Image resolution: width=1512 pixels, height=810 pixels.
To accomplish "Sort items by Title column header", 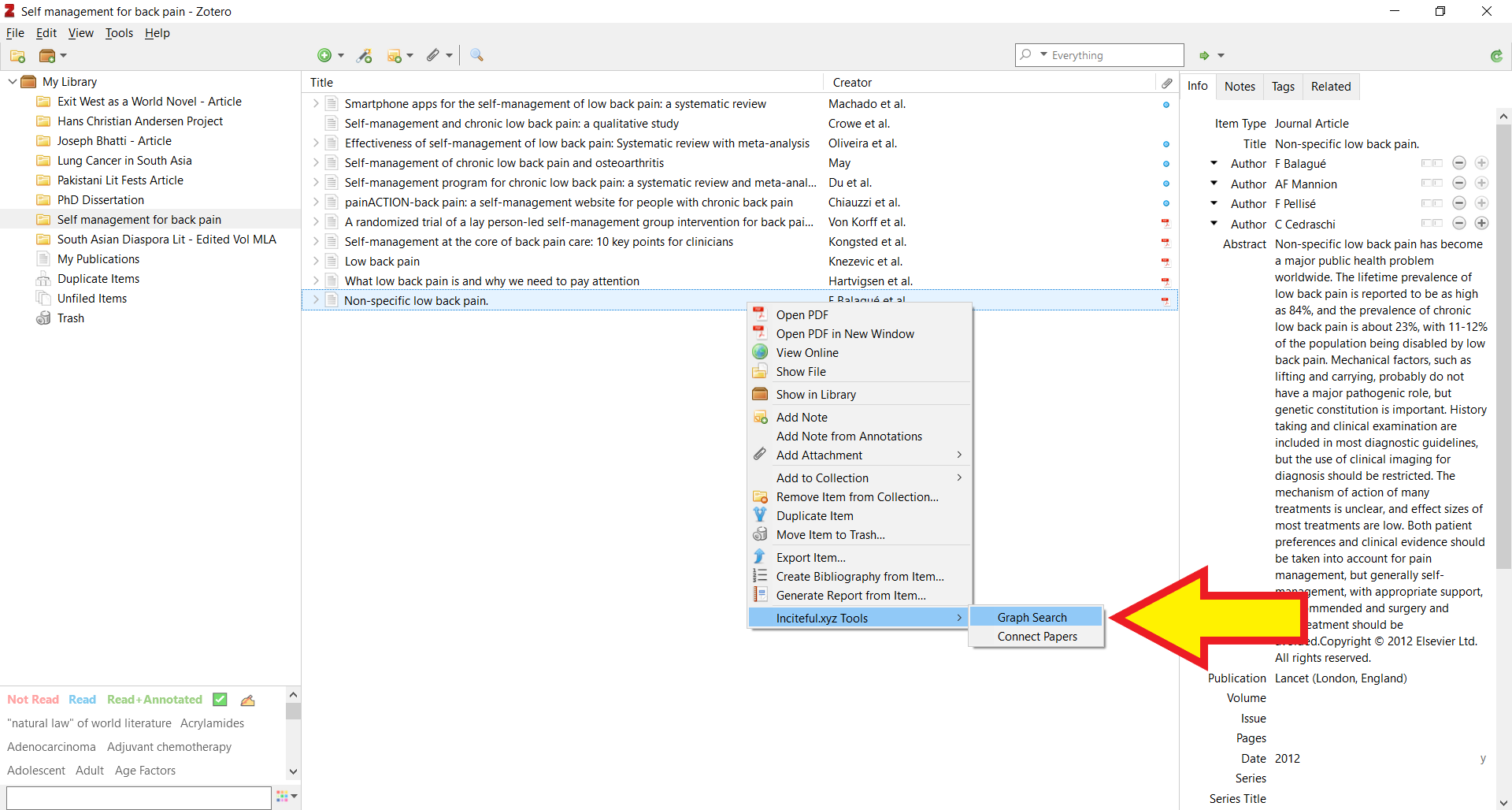I will click(562, 83).
